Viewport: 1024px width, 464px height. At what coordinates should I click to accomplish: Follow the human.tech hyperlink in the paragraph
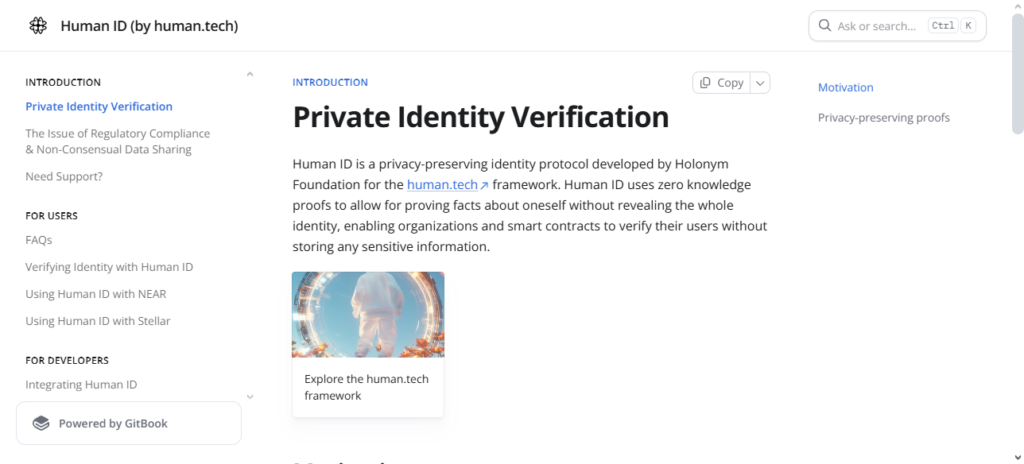[x=442, y=185]
